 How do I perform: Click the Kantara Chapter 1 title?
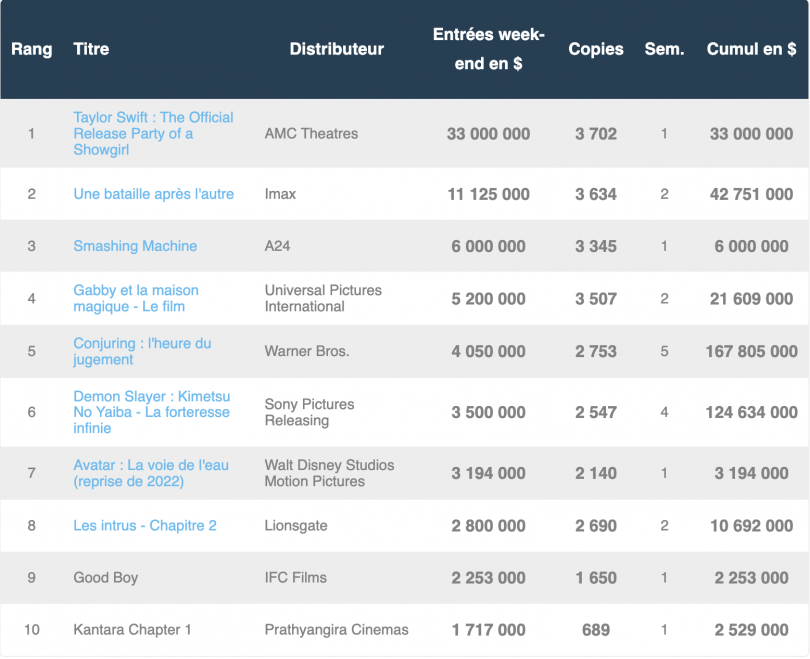click(x=132, y=630)
